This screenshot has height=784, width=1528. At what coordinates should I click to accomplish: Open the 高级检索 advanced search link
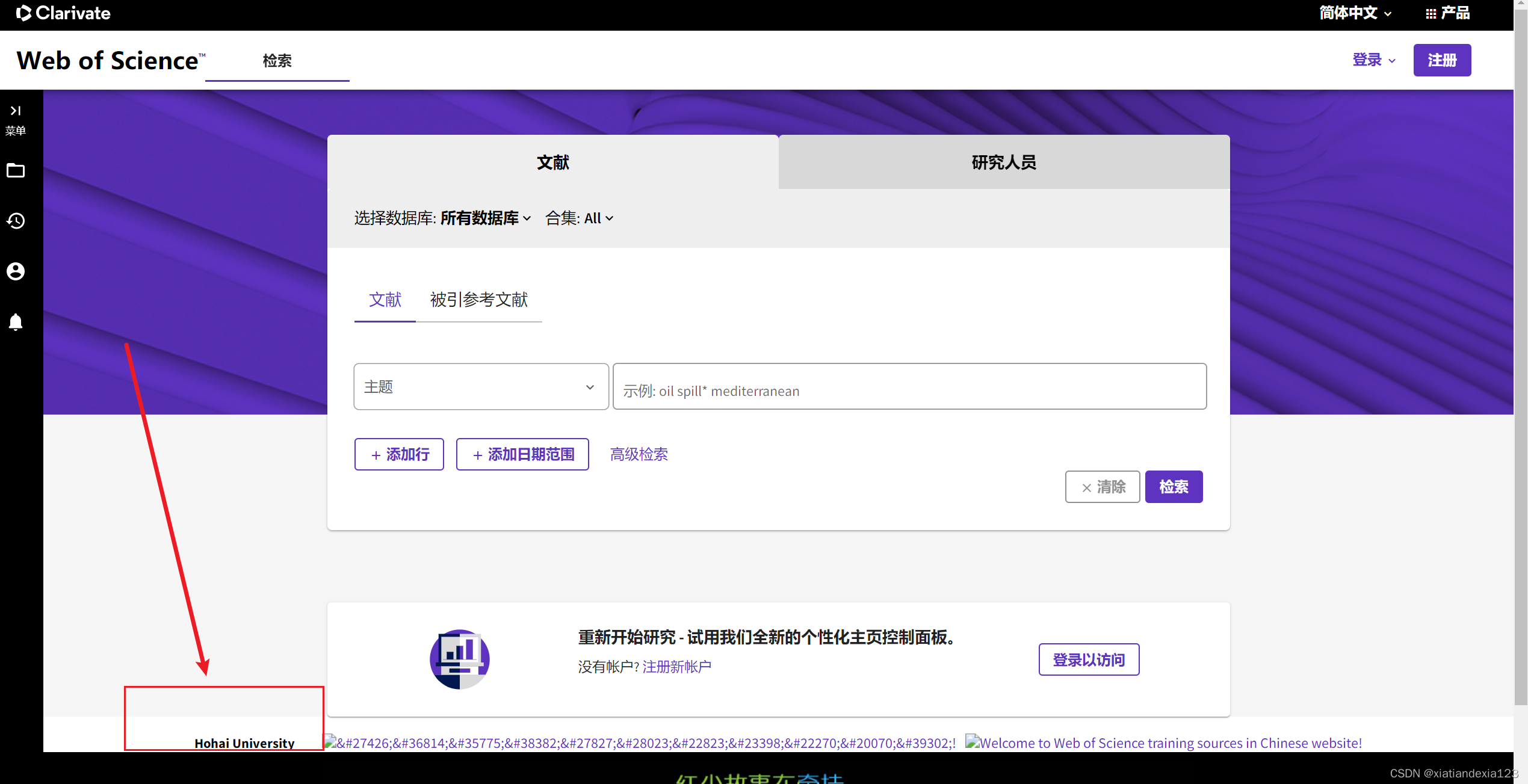click(x=639, y=455)
